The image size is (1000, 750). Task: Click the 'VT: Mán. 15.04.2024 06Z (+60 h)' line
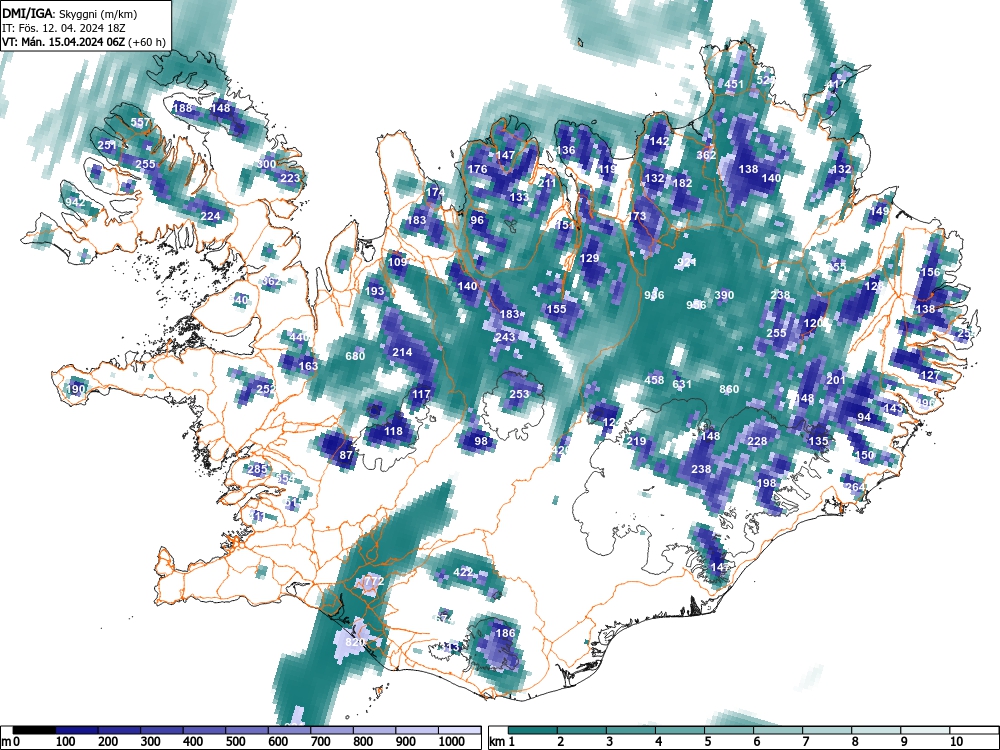click(x=84, y=42)
